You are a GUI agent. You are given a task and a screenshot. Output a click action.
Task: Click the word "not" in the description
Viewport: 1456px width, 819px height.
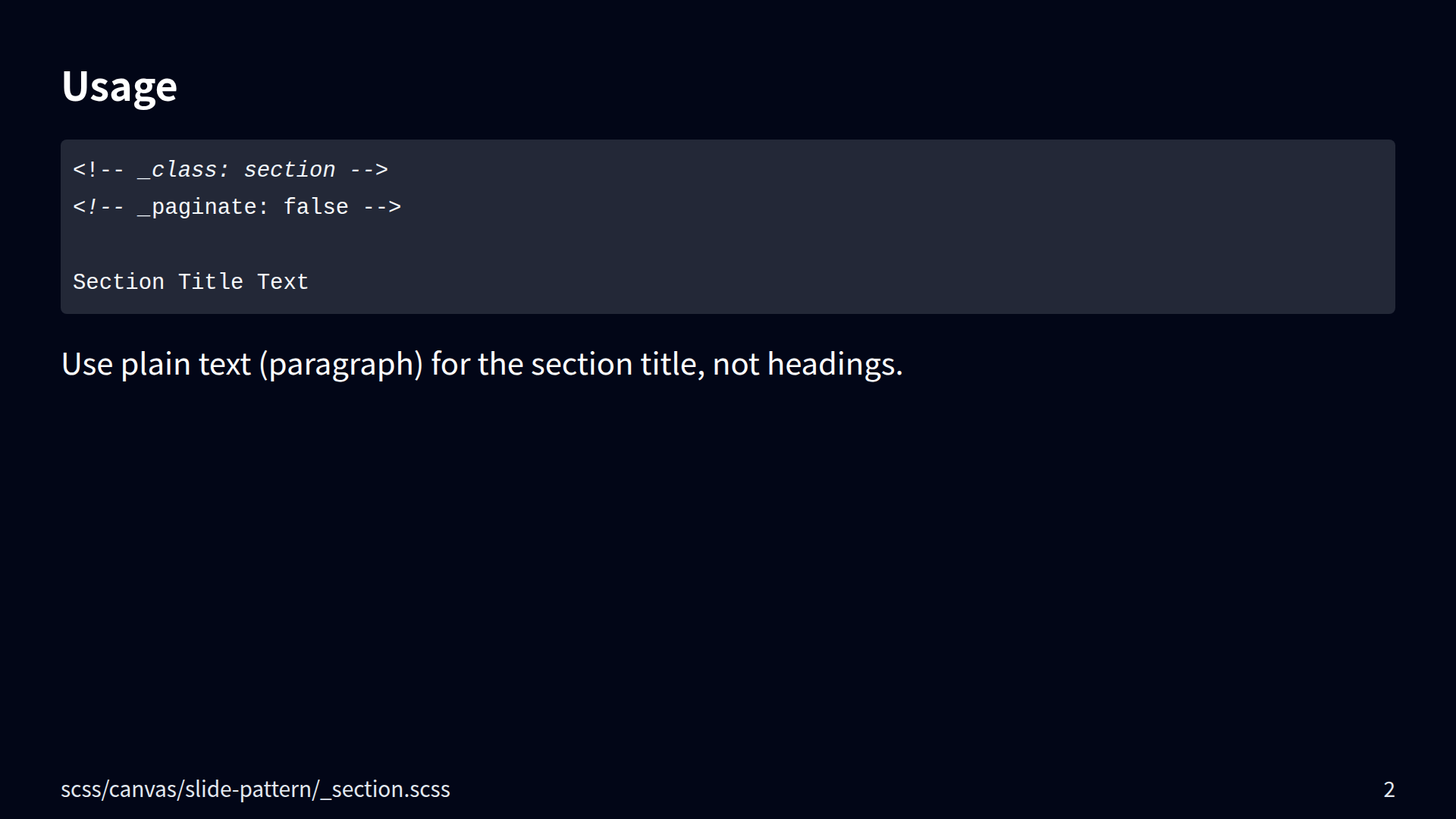coord(736,364)
